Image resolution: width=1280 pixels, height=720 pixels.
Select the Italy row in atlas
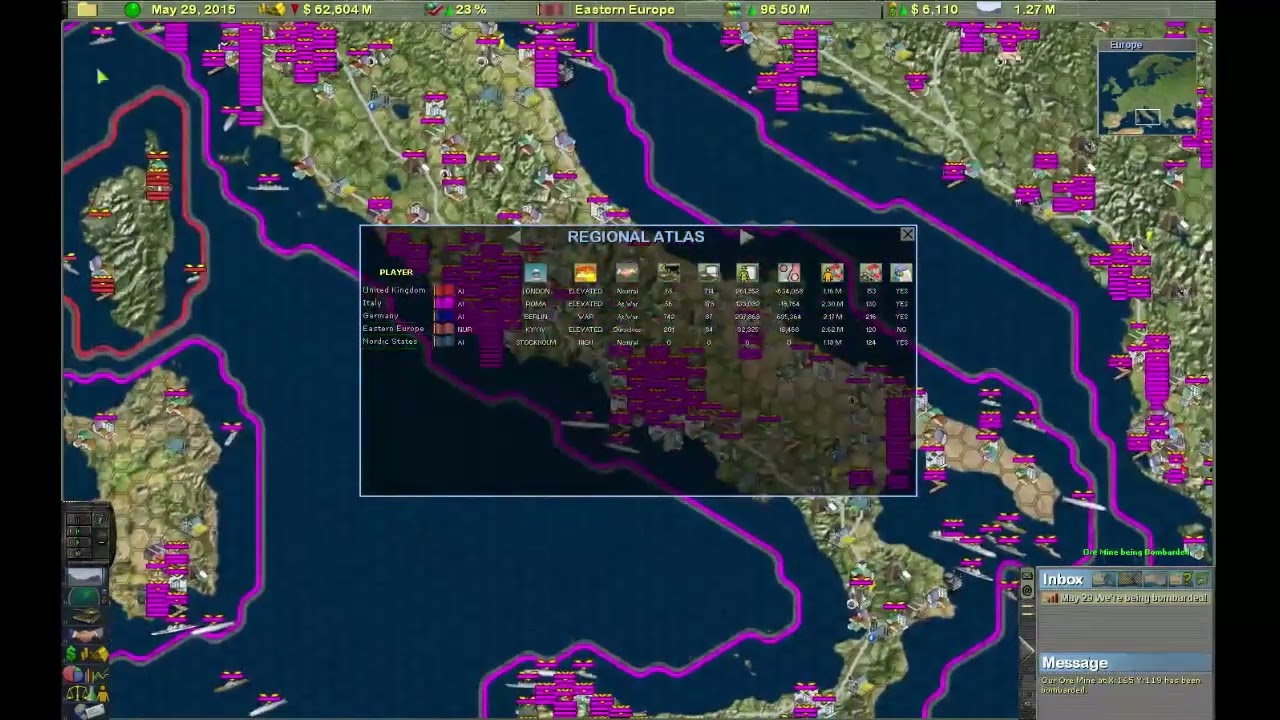(x=637, y=303)
